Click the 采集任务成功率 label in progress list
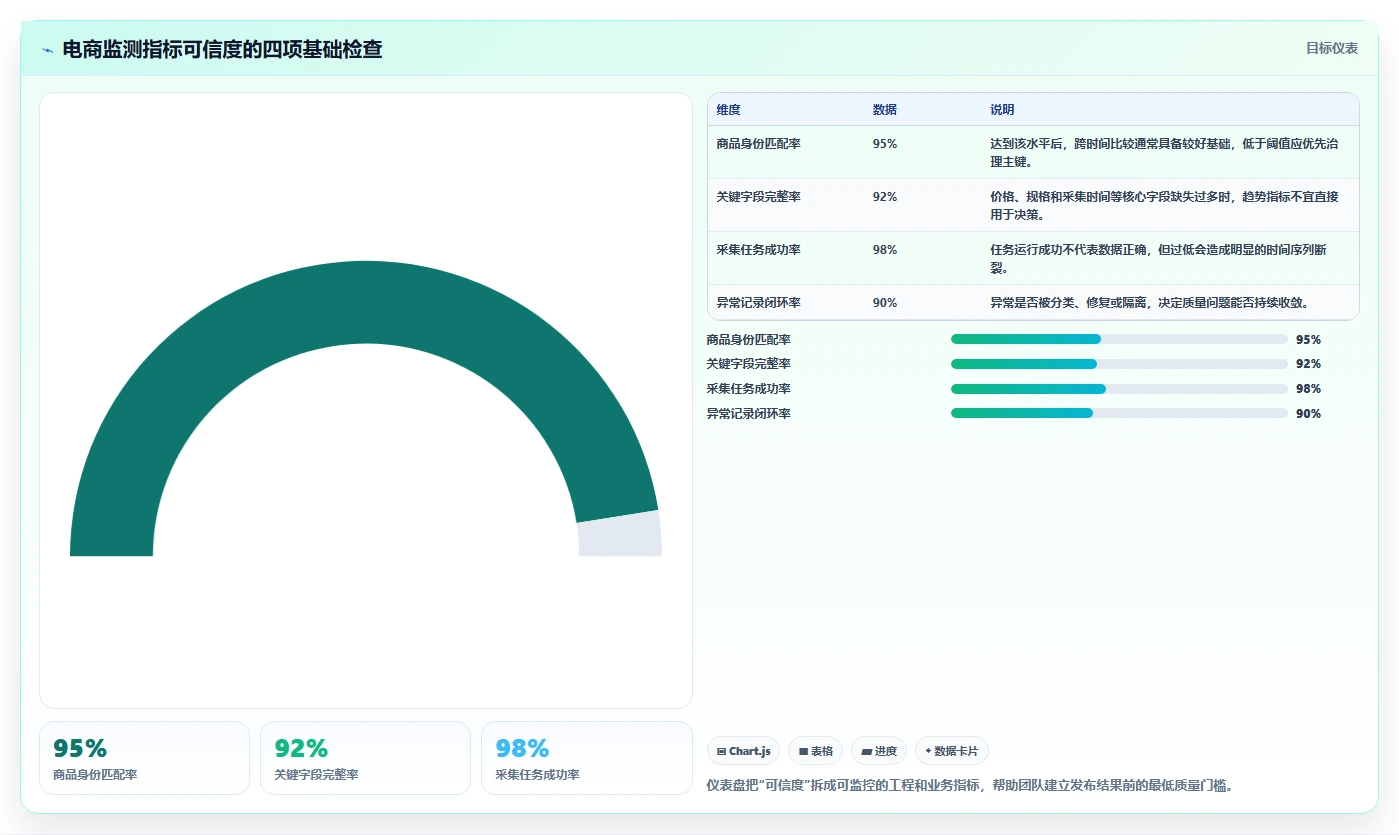 749,389
